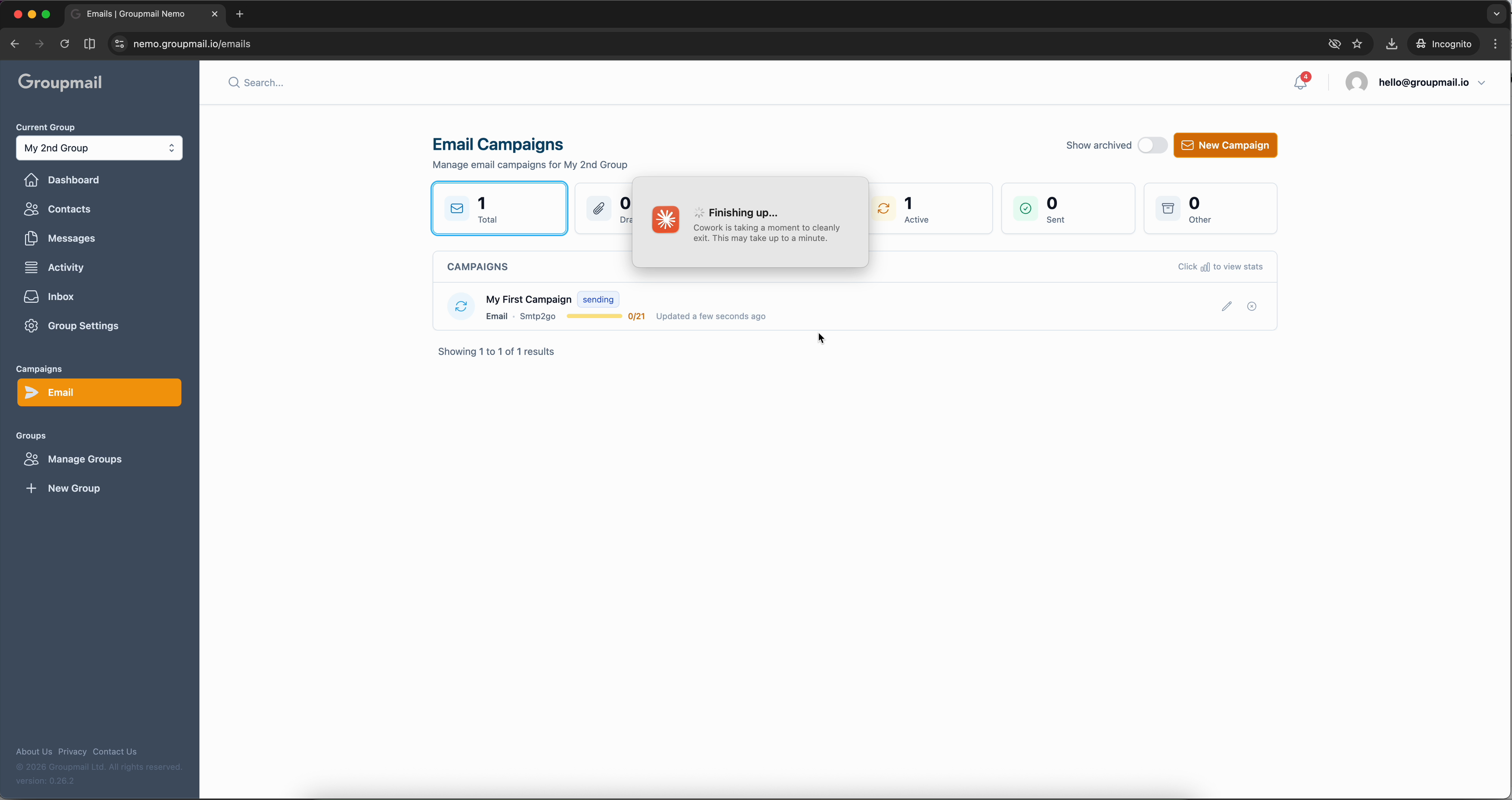Open the Current Group dropdown
Screen dimensions: 1512x800
coord(99,148)
